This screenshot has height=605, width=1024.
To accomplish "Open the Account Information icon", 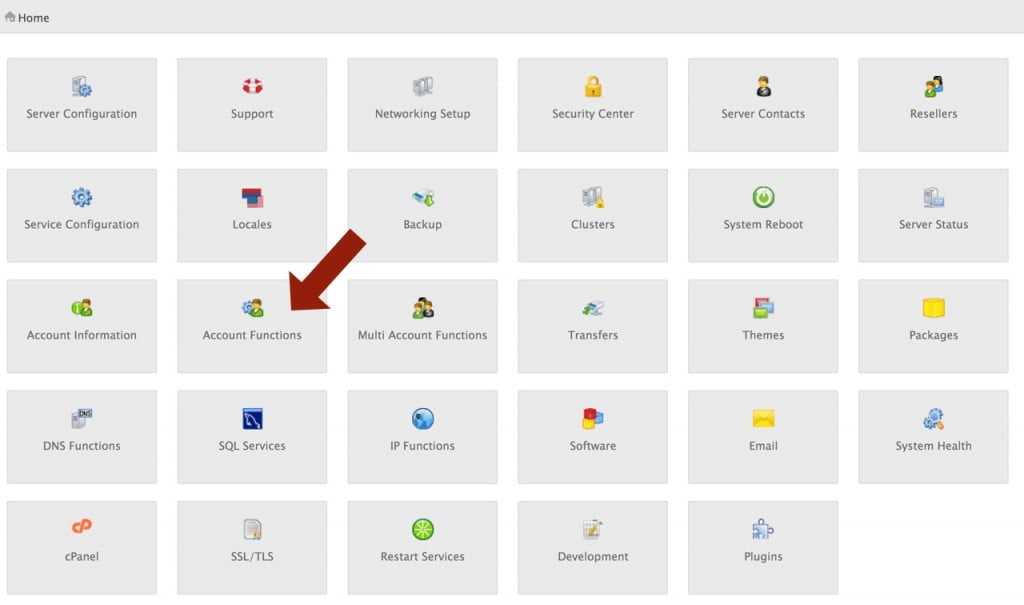I will click(82, 308).
